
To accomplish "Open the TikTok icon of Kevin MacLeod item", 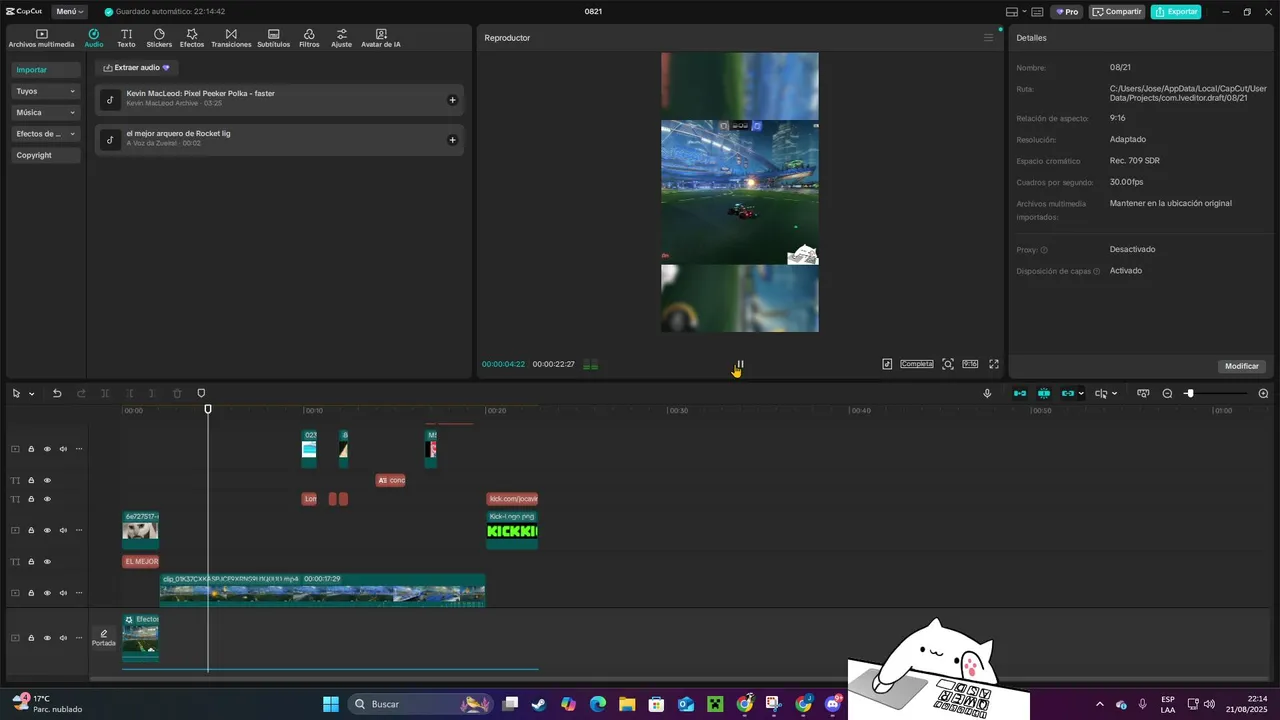I will 110,100.
